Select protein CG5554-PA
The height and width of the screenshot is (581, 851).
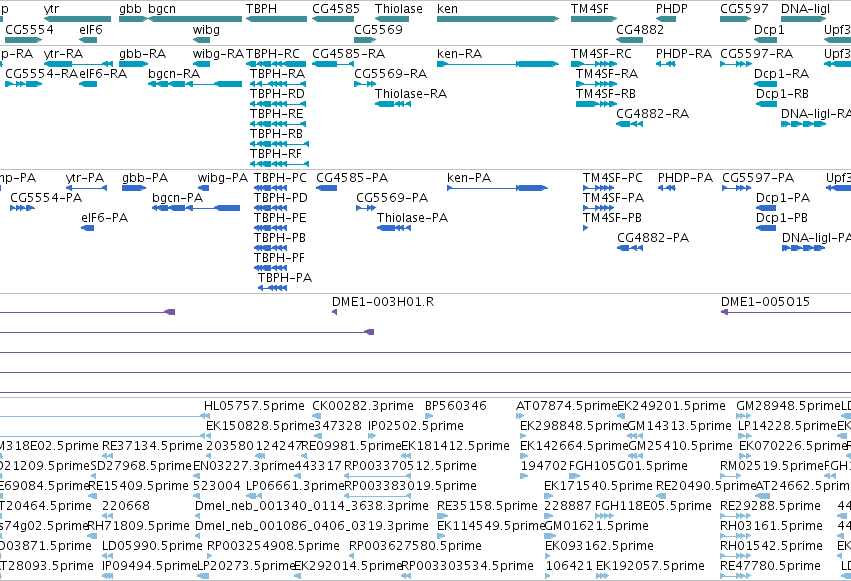(46, 198)
